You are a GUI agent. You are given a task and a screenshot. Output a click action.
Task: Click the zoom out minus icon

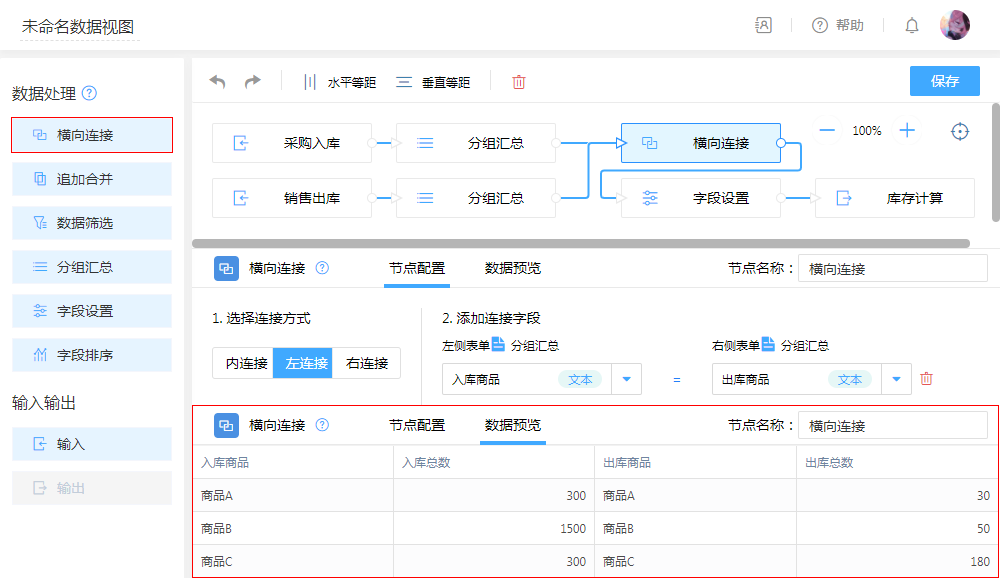(x=827, y=130)
